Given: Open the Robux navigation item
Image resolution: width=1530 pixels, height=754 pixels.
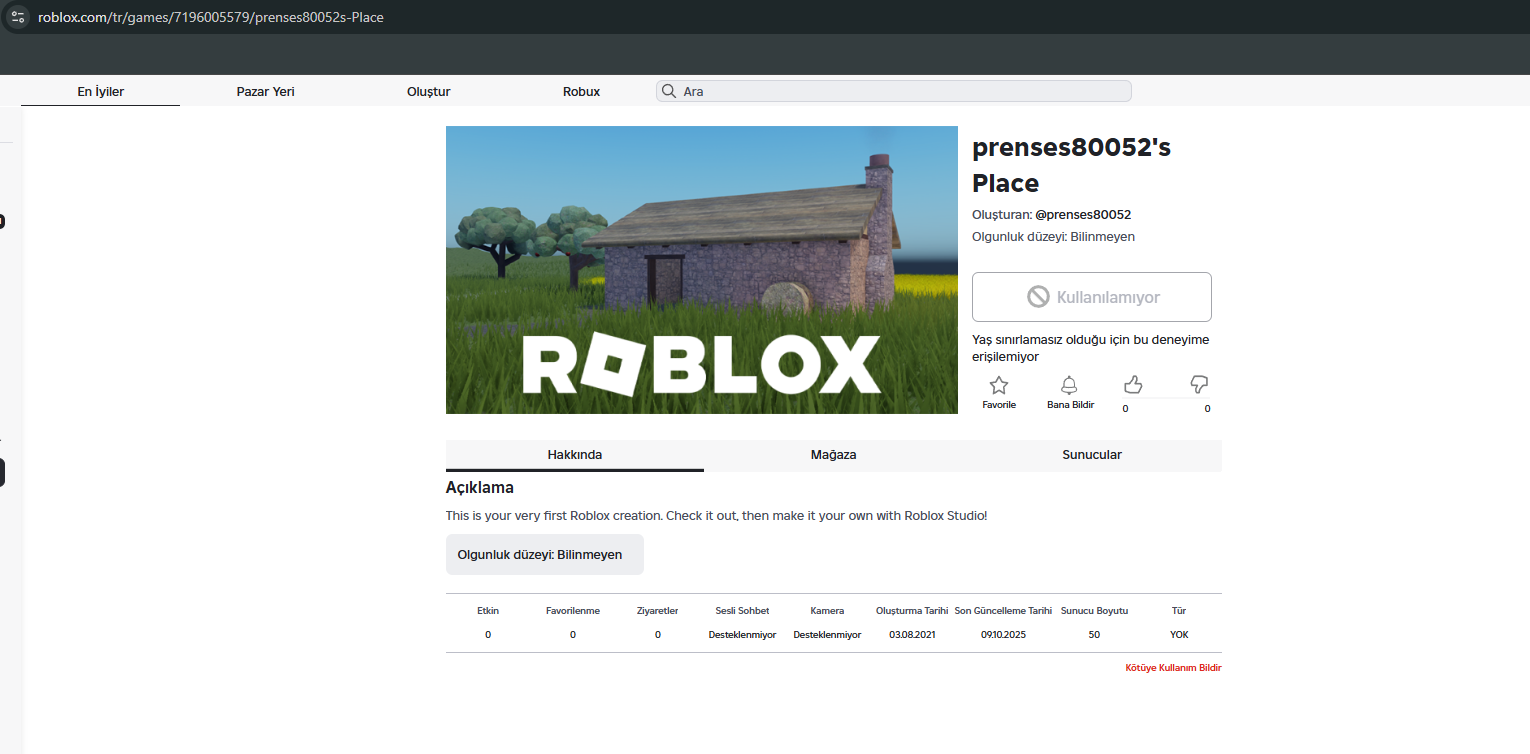Looking at the screenshot, I should pyautogui.click(x=581, y=91).
